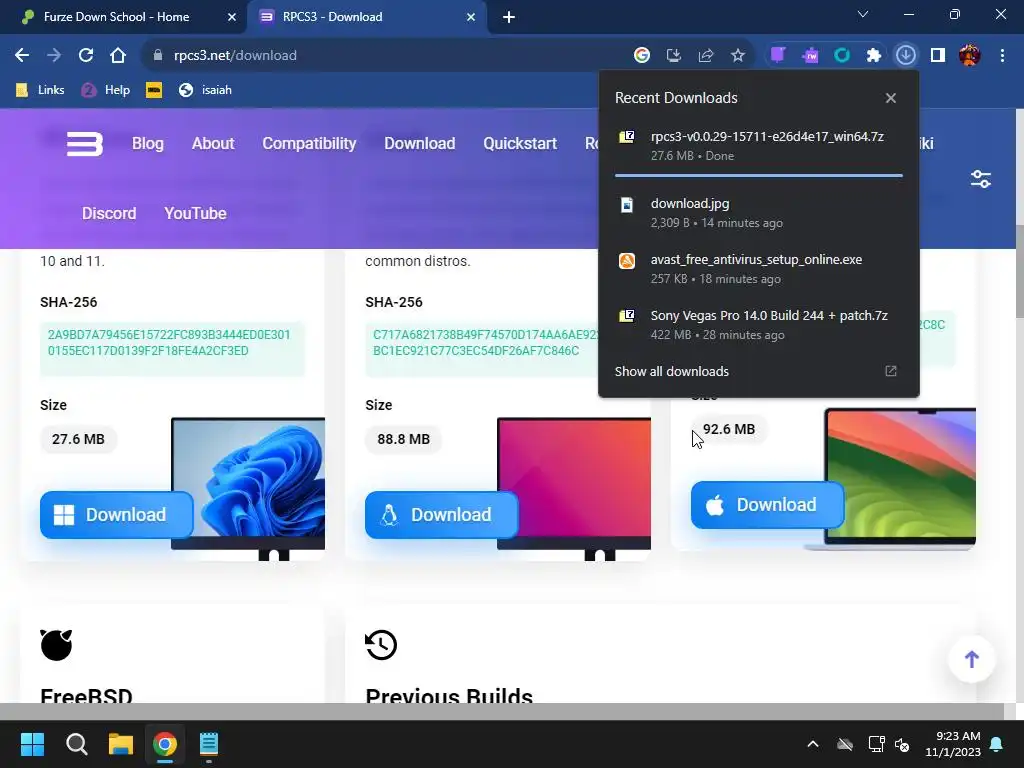Open the Extensions puzzle piece menu
1024x768 pixels.
pos(874,56)
